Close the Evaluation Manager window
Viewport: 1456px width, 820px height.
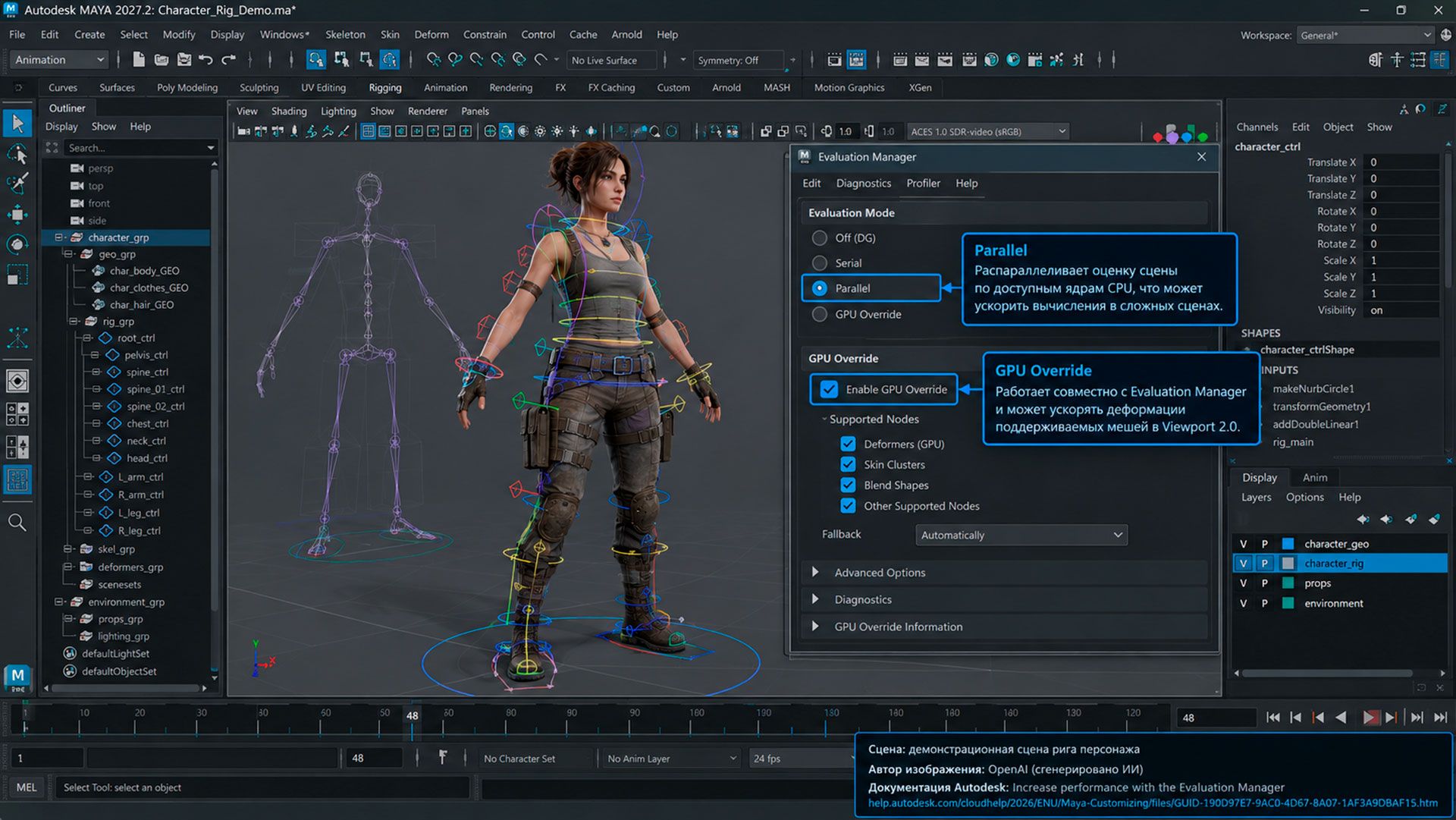[x=1202, y=157]
